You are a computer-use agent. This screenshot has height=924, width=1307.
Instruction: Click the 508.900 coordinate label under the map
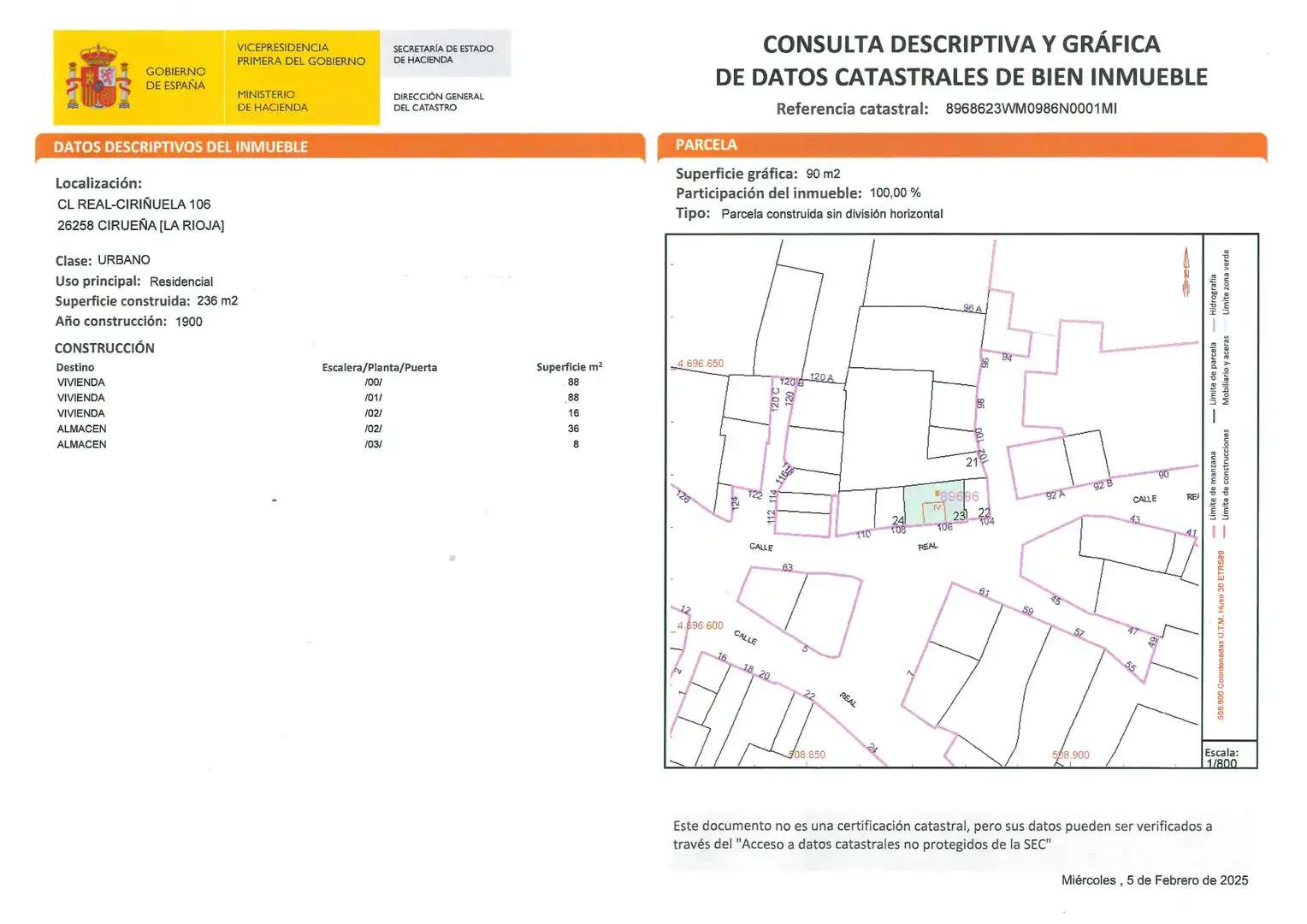pos(1071,755)
